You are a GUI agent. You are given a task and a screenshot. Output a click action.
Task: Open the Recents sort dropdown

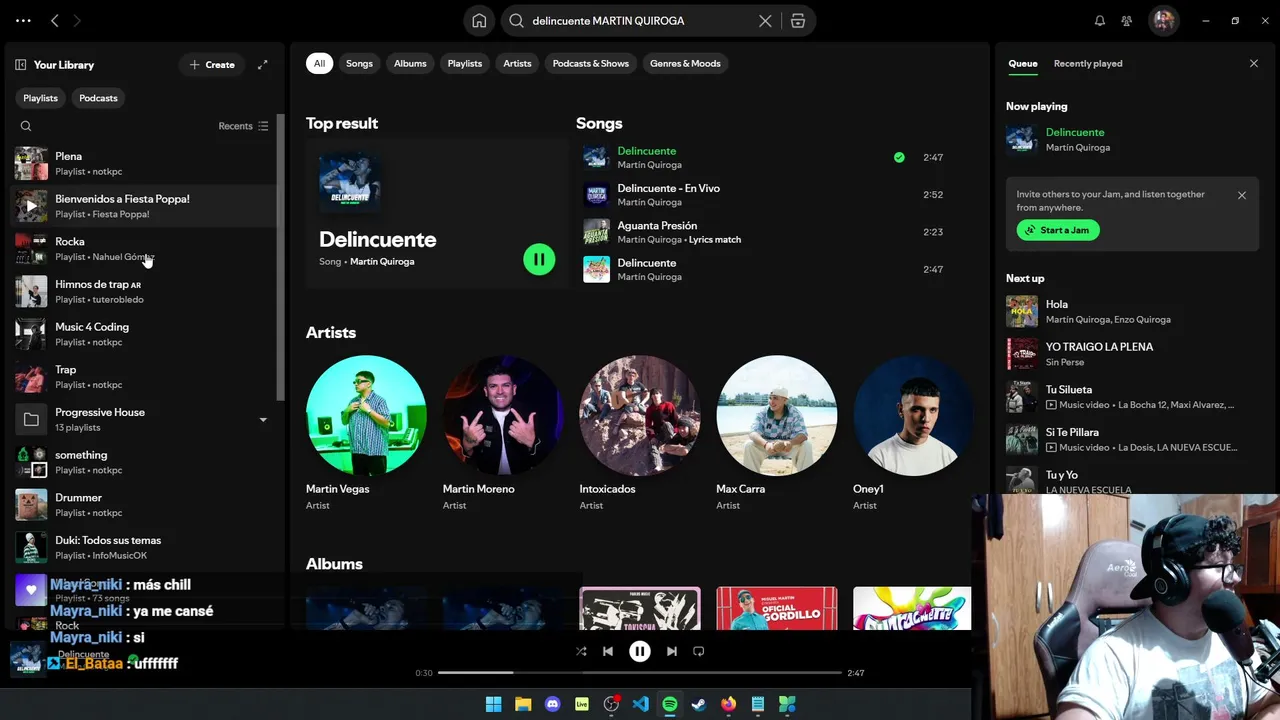(243, 126)
